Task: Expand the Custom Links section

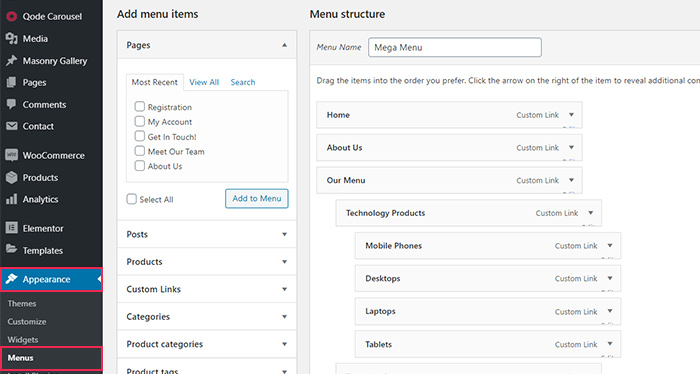Action: (284, 289)
